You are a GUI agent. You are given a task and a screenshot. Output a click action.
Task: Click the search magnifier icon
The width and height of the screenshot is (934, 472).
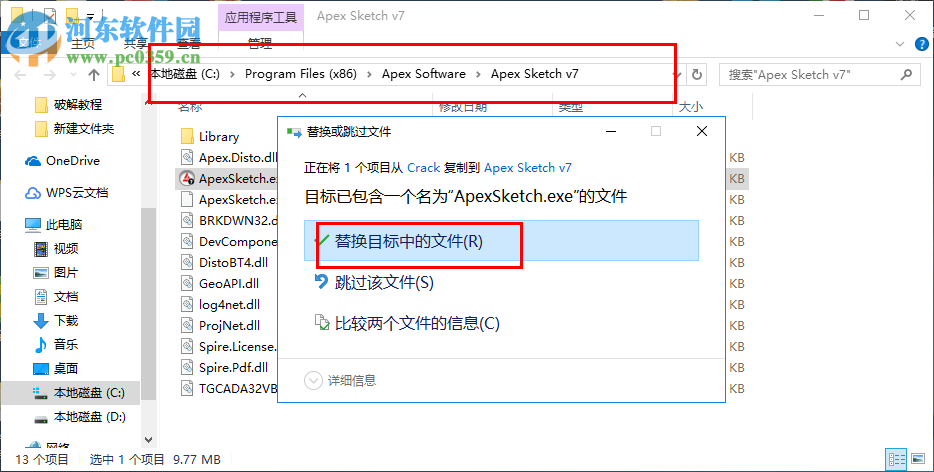click(x=906, y=74)
